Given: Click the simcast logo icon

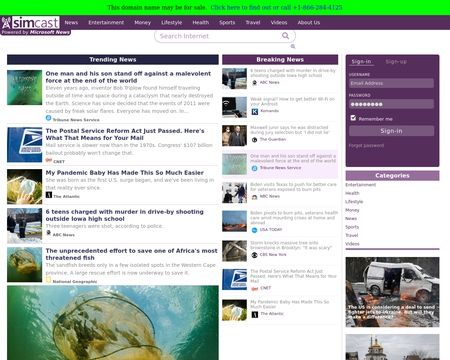Looking at the screenshot, I should point(6,23).
